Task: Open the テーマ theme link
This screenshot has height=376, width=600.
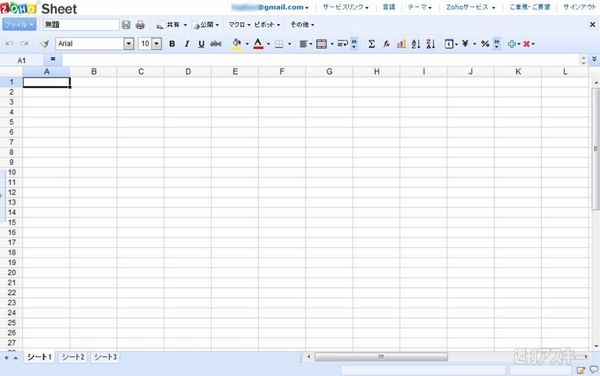Action: click(420, 7)
